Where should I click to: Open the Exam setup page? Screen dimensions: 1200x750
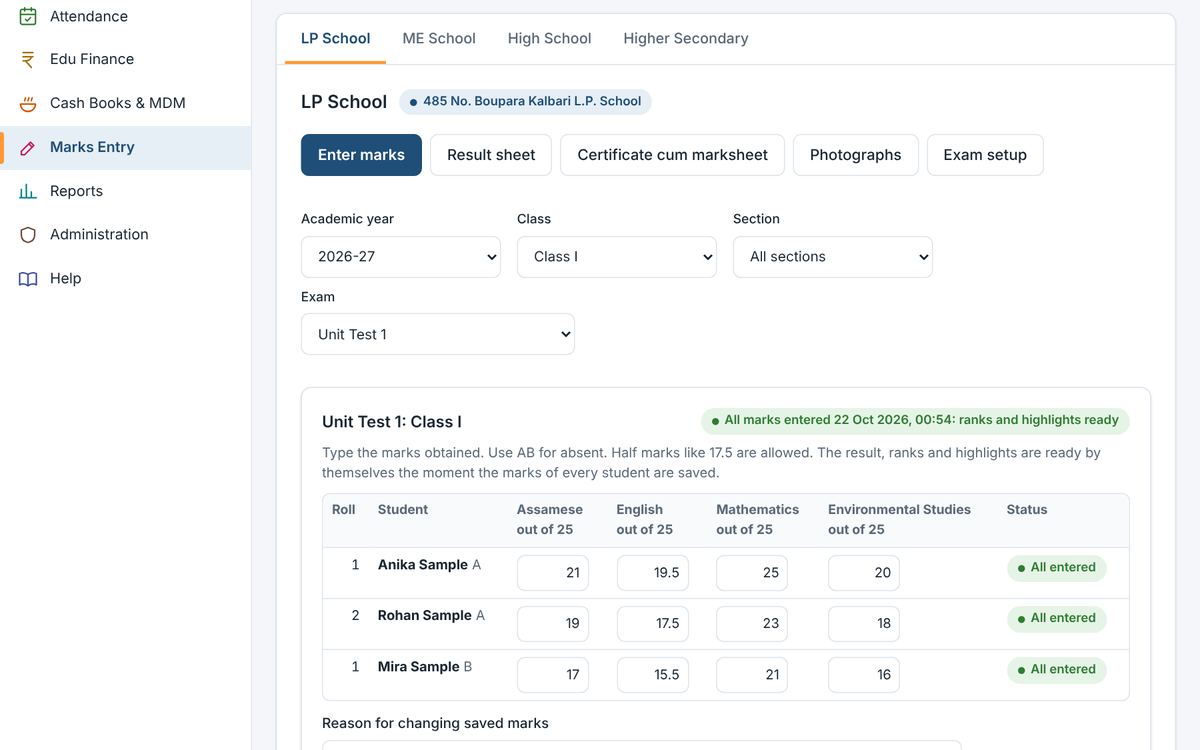(x=985, y=155)
